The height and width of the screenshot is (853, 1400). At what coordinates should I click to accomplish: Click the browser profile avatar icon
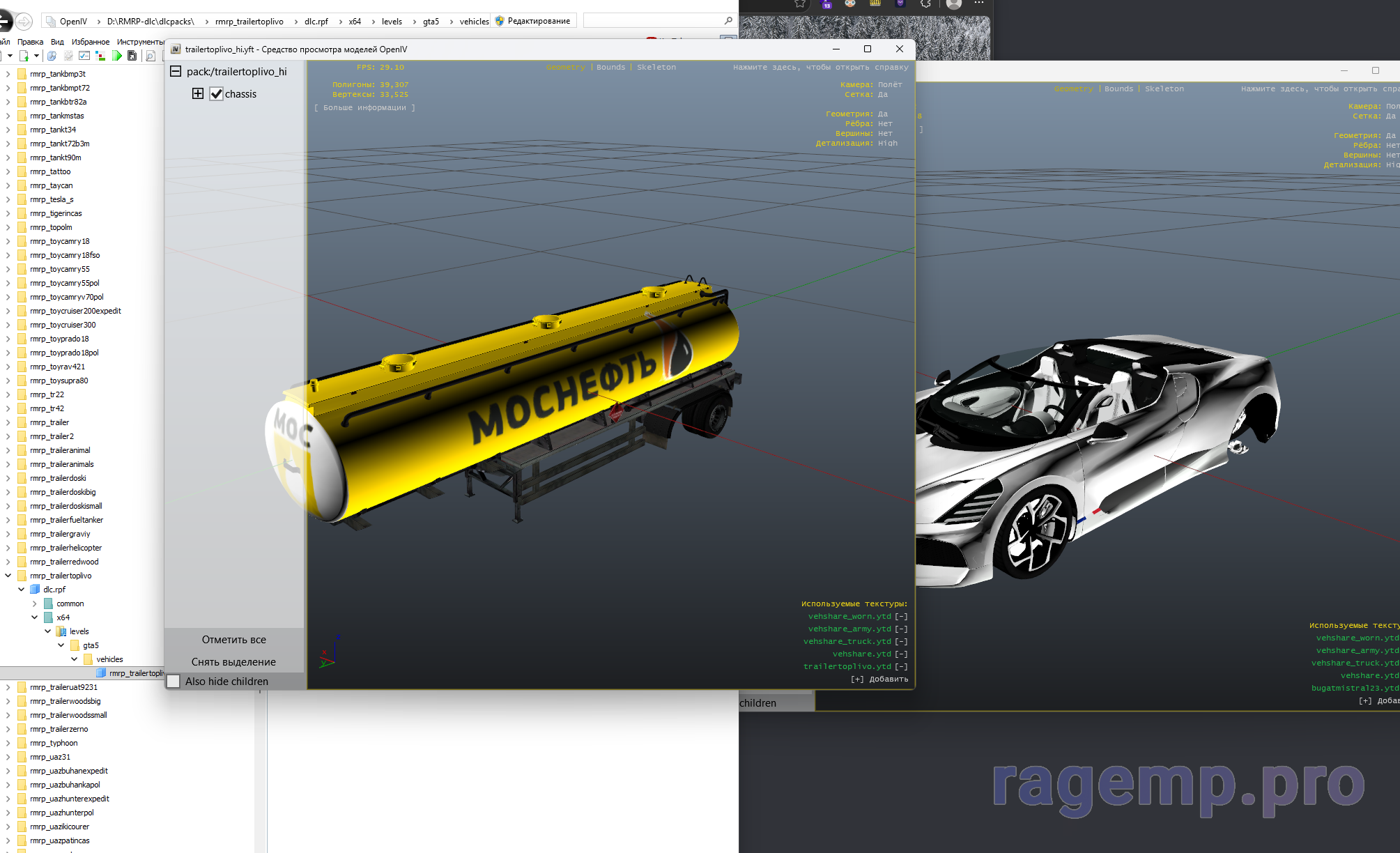point(954,3)
